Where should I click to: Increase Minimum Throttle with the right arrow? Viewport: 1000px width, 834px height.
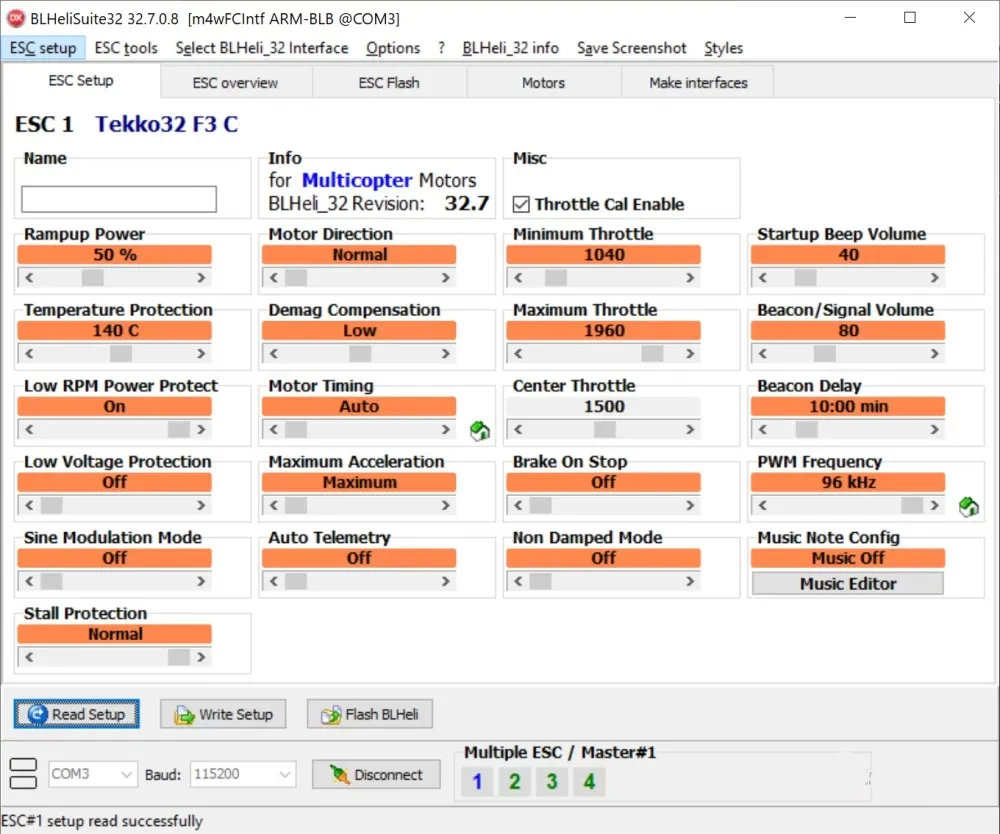(689, 277)
